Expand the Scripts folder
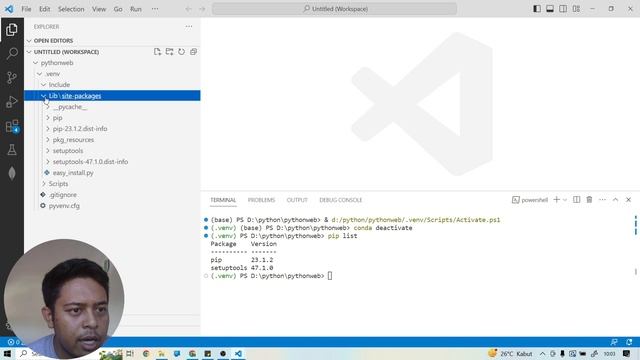640x360 pixels. pyautogui.click(x=112, y=184)
